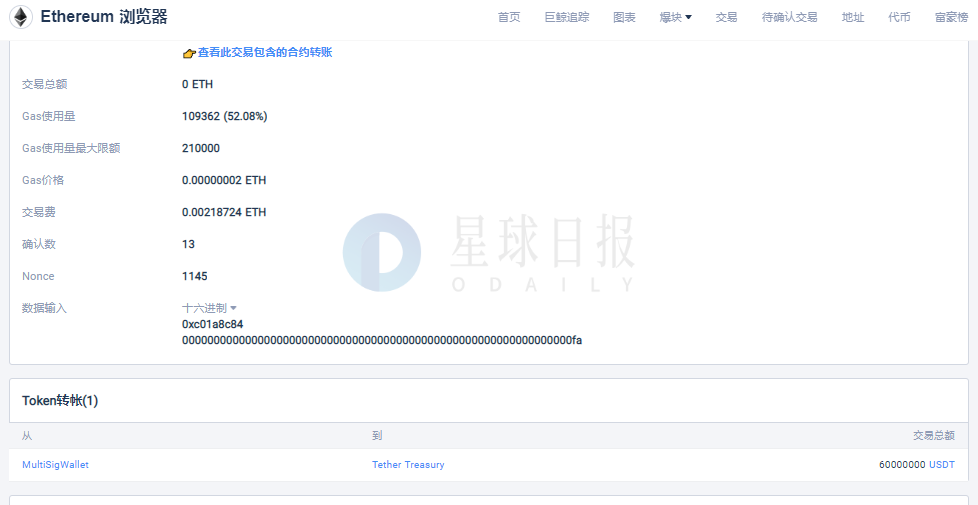
Task: Click the Token转帐(1) section header
Action: point(60,401)
